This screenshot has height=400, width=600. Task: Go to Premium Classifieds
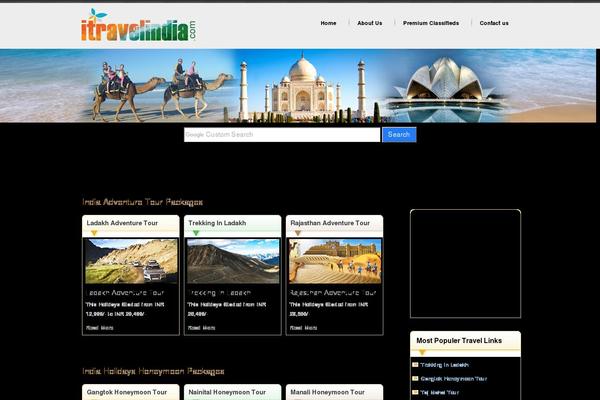431,23
